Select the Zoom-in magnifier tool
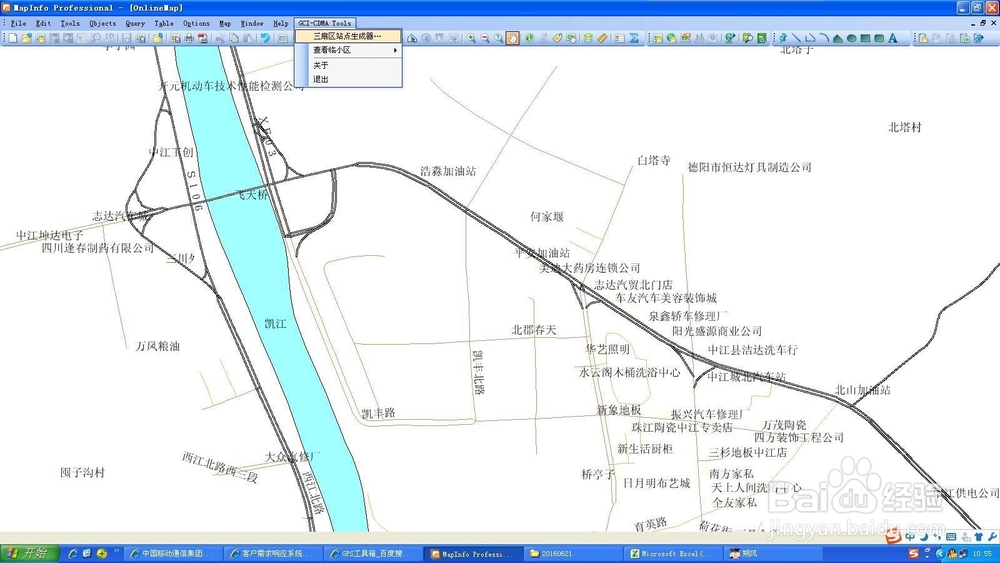Image resolution: width=1000 pixels, height=563 pixels. pos(471,38)
